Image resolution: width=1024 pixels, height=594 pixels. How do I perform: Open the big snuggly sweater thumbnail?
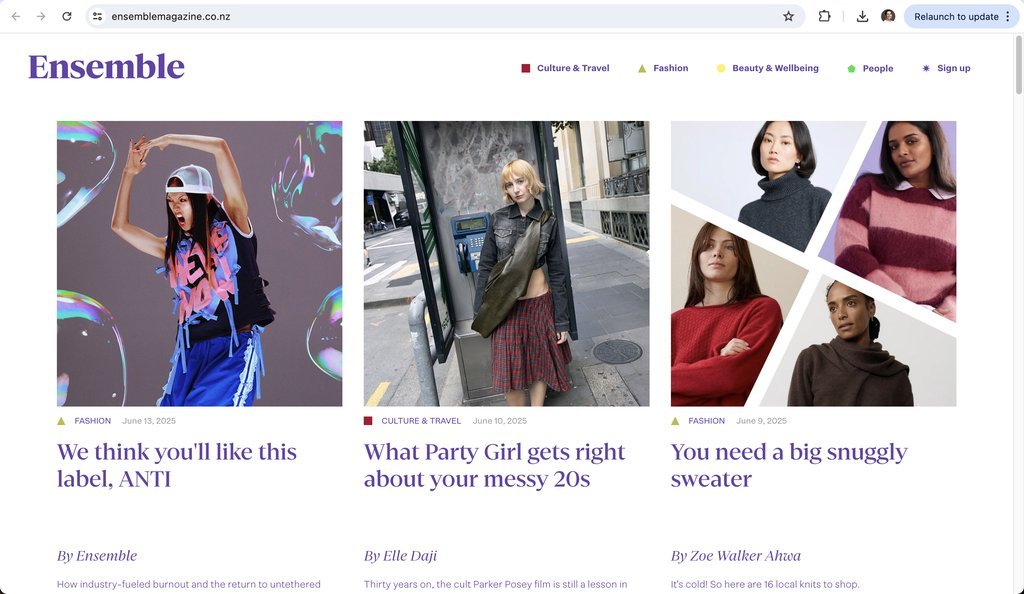813,263
